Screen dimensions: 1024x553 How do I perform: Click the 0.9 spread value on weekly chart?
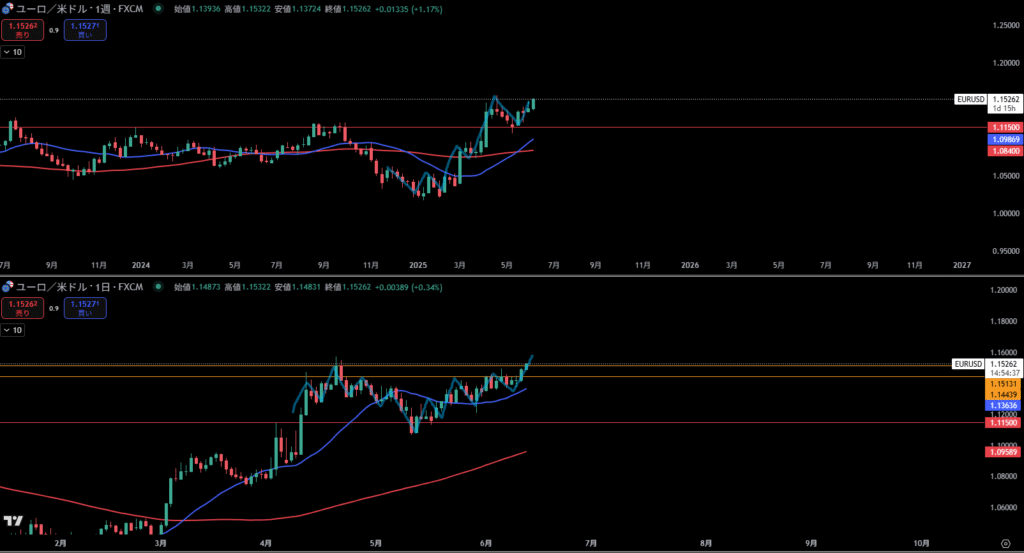pyautogui.click(x=54, y=30)
